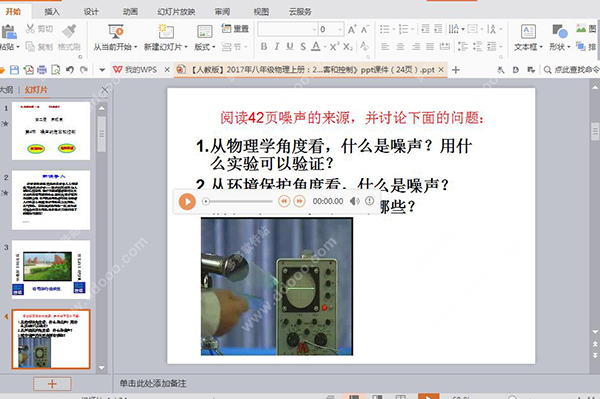600x399 pixels.
Task: Mute the audio player volume
Action: point(354,201)
